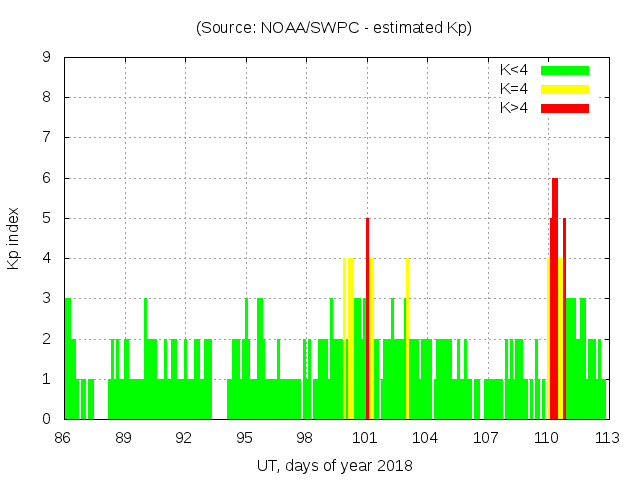Screen dimensions: 640x480
Task: Click the isolated yellow bar near day 103
Action: coord(407,340)
